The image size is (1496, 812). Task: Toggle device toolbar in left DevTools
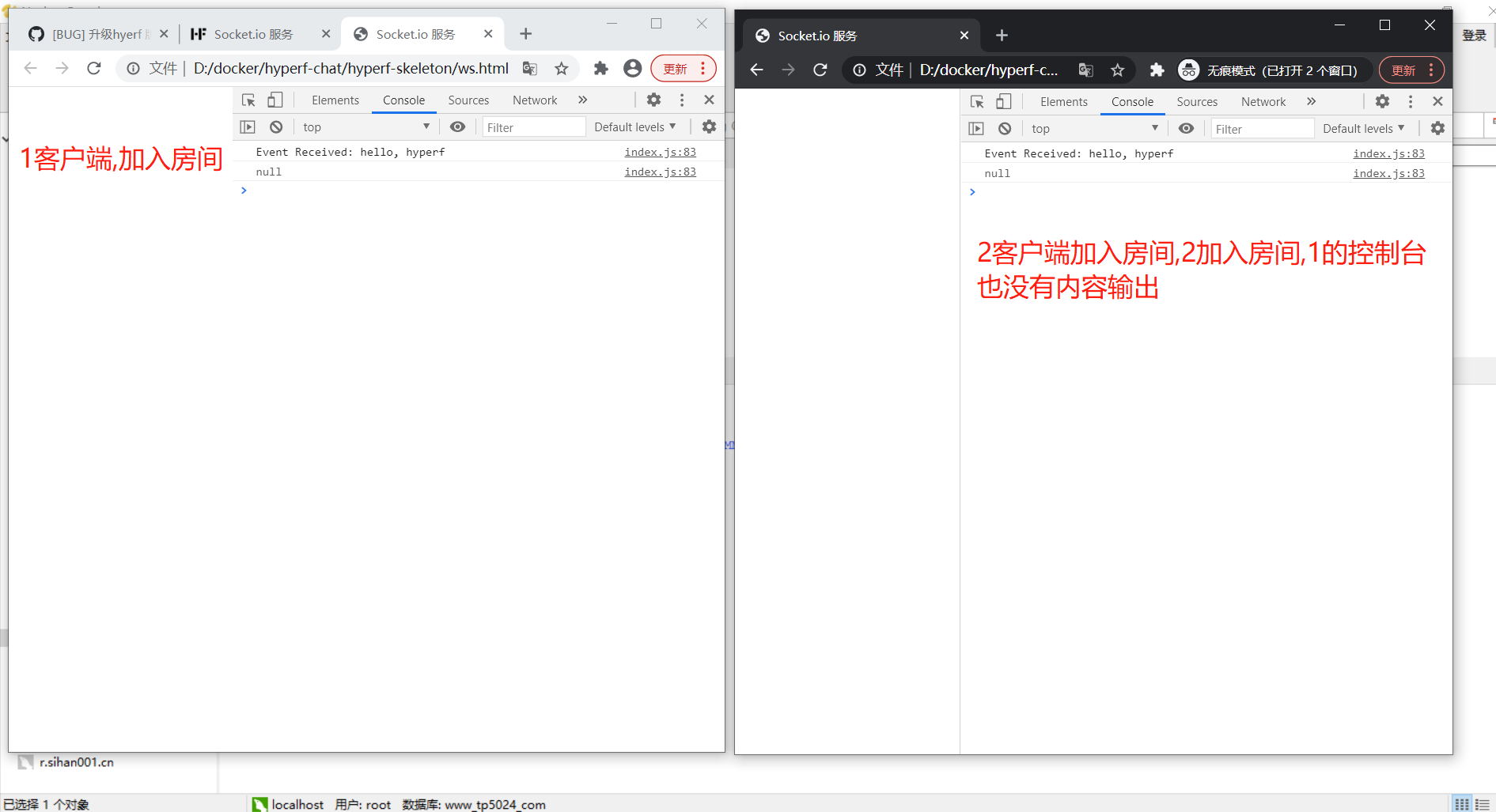coord(275,100)
